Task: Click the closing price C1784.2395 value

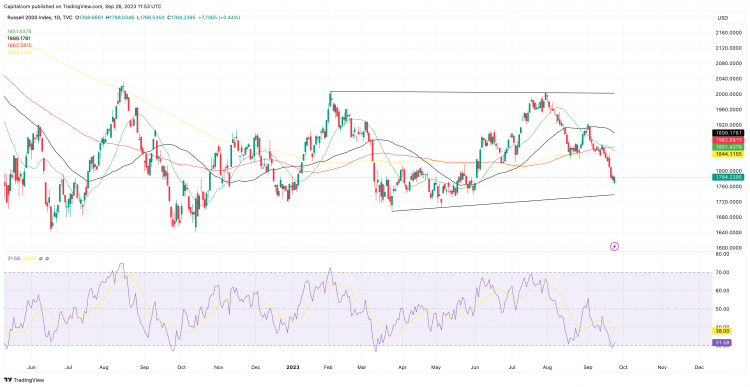Action: click(180, 18)
